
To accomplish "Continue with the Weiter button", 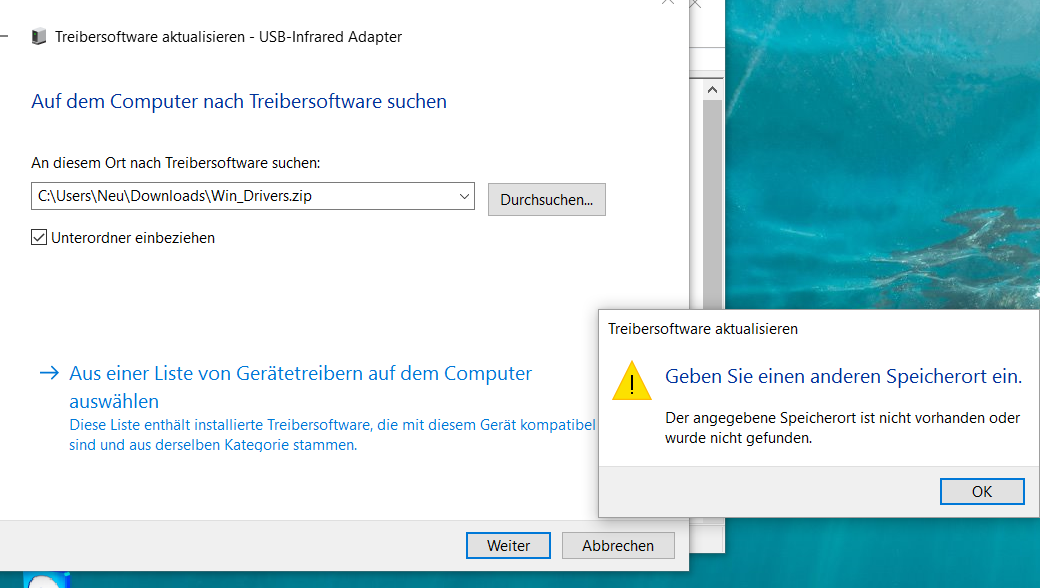I will click(x=508, y=546).
